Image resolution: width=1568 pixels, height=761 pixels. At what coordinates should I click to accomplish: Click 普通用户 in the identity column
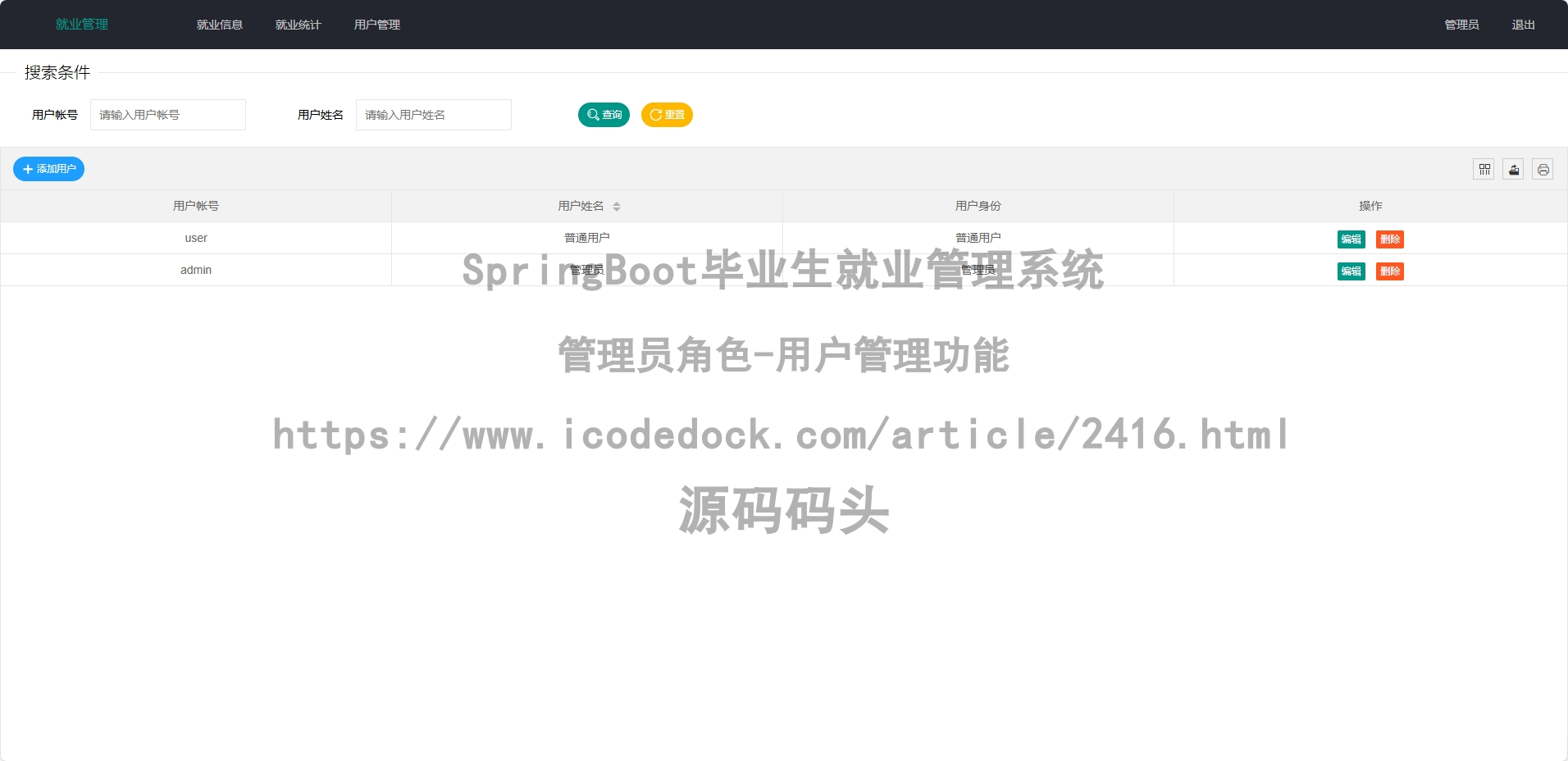click(978, 238)
